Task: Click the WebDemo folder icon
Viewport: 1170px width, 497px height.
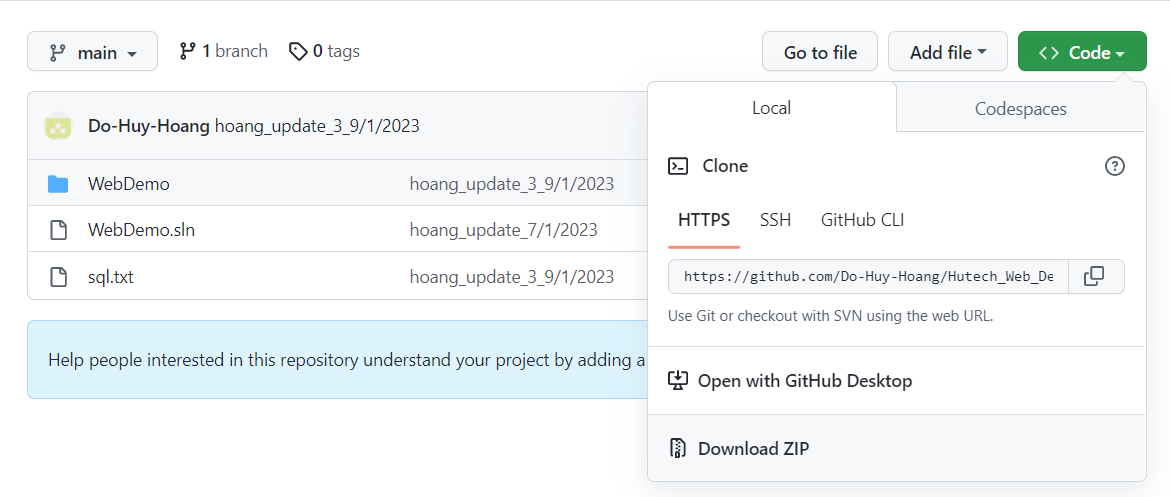Action: click(58, 184)
